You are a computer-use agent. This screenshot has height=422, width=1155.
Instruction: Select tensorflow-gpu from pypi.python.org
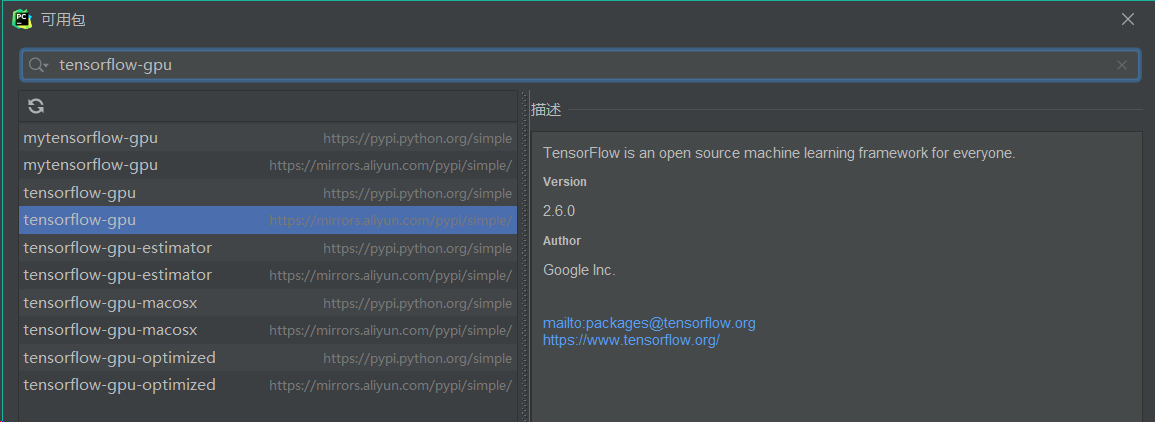267,193
